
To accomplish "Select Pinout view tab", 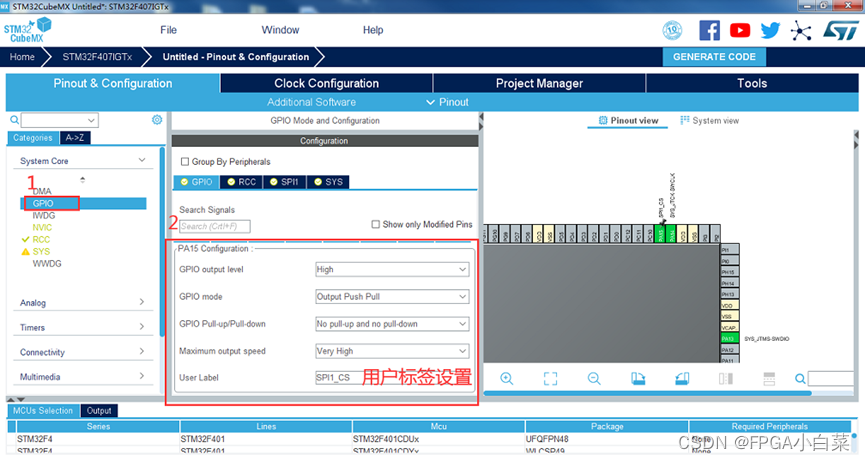I will click(x=628, y=120).
